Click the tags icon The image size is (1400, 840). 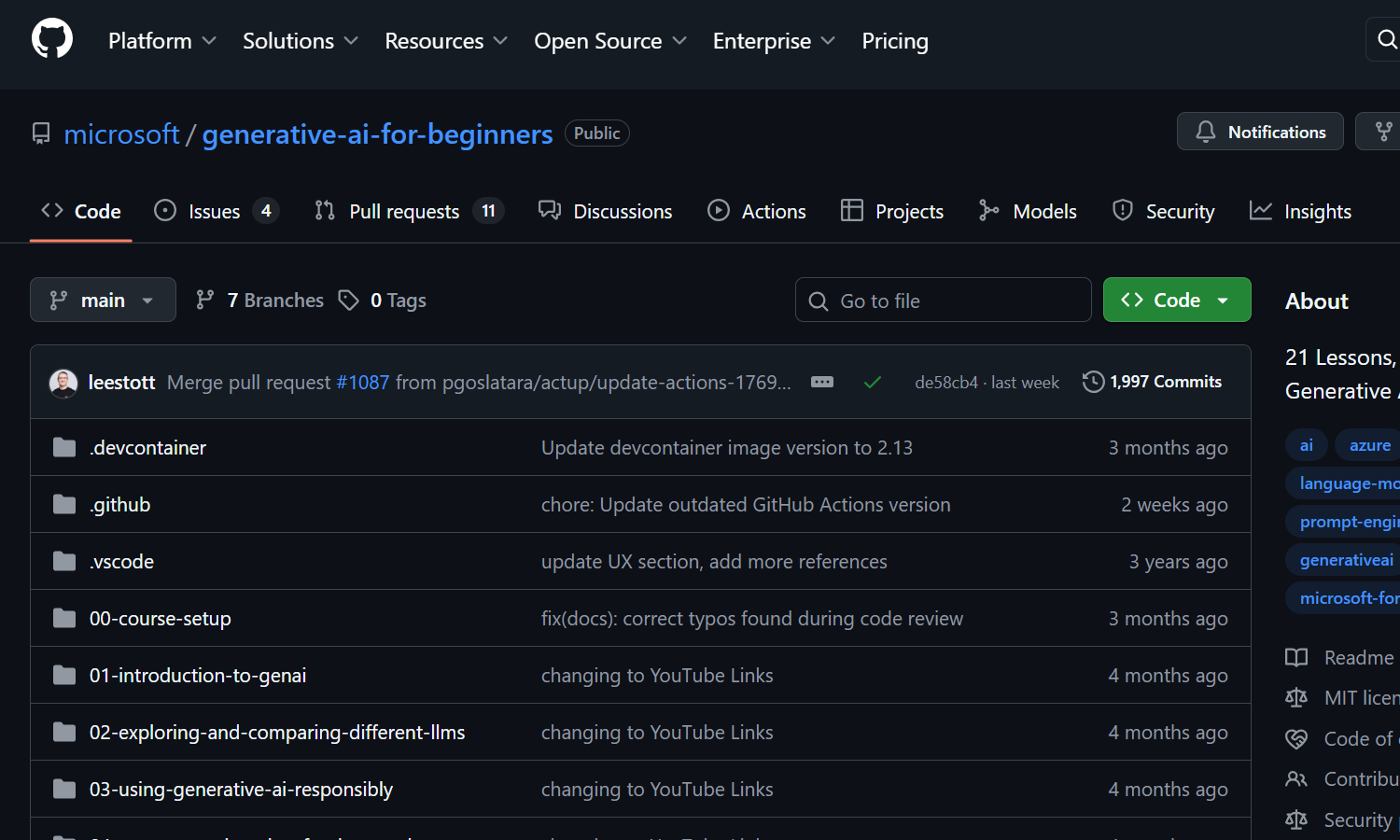(348, 301)
